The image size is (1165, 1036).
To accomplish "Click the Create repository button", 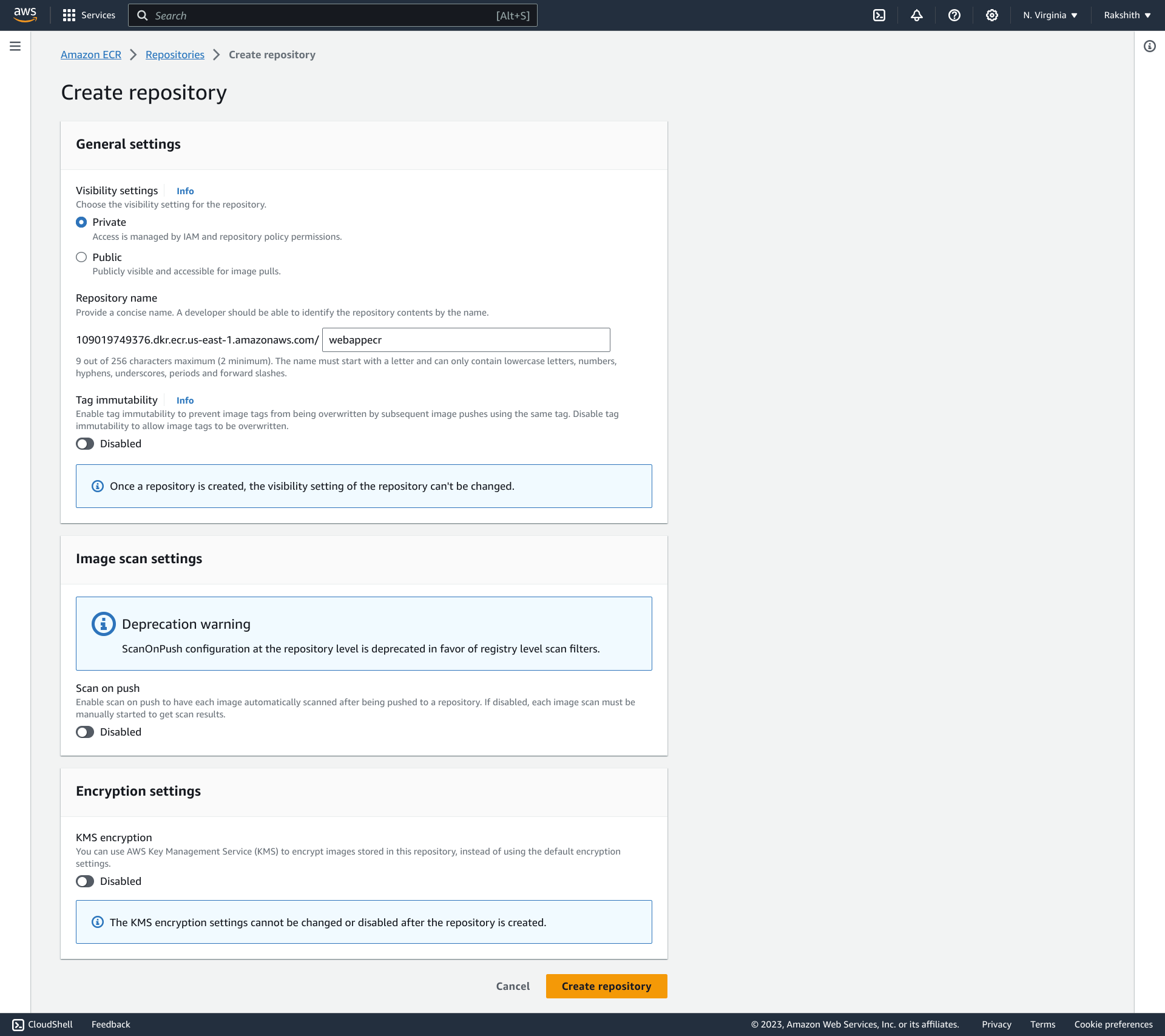I will (606, 986).
